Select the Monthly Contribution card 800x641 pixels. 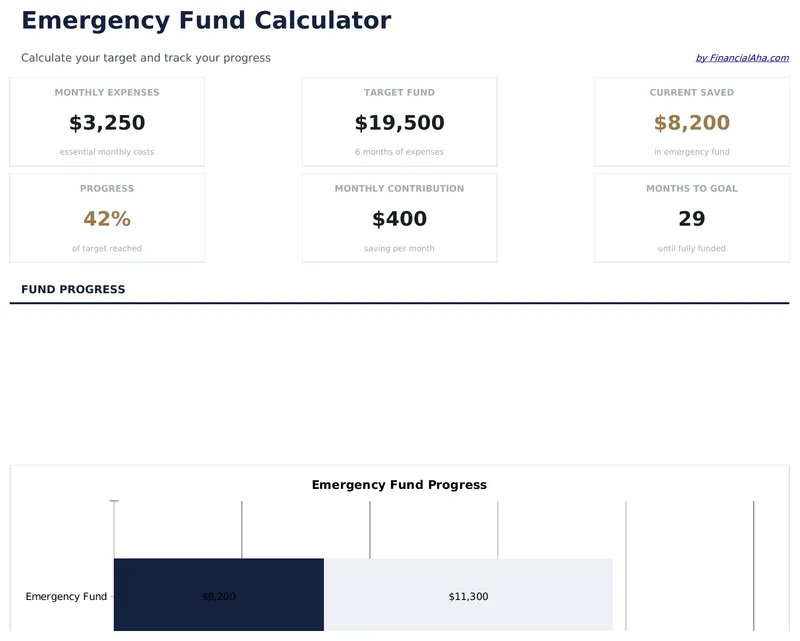tap(399, 216)
